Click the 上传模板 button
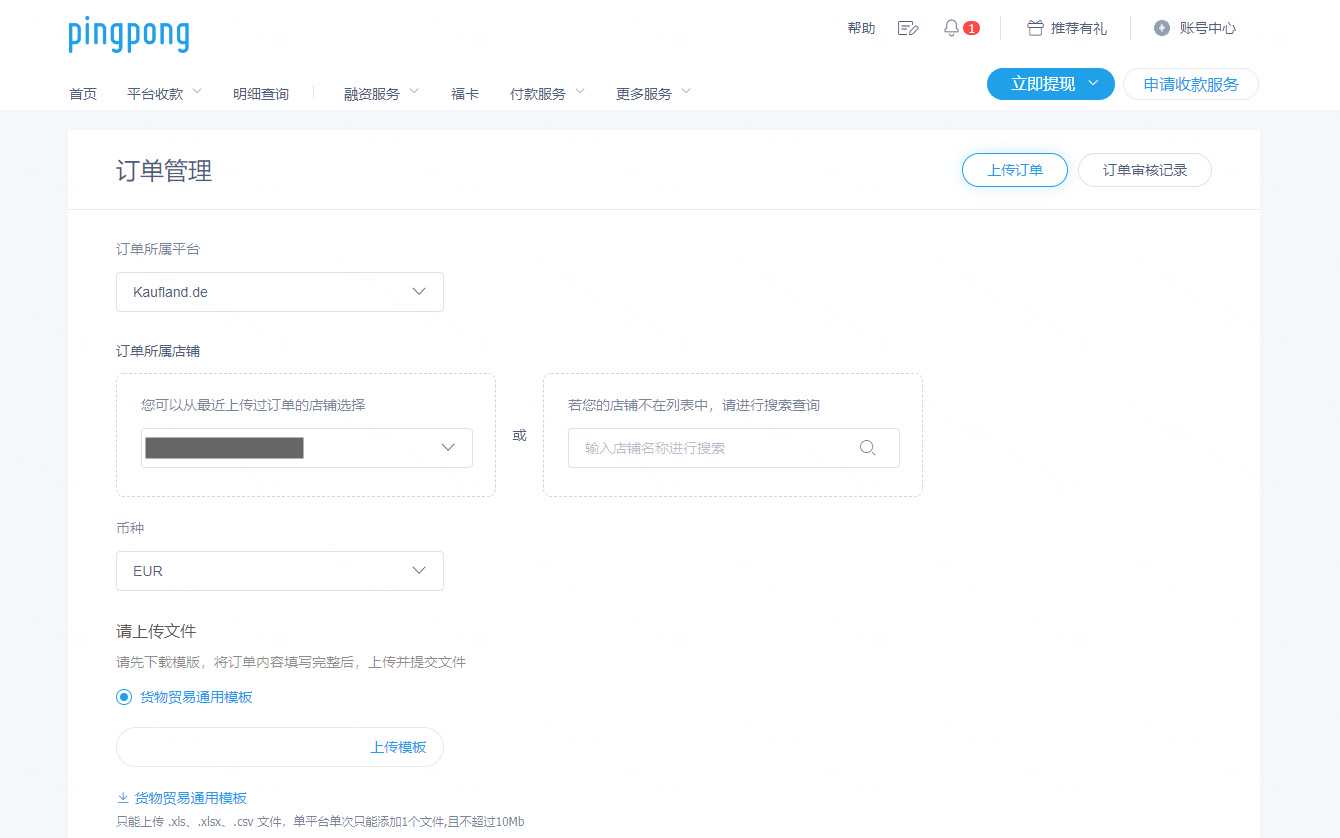Viewport: 1340px width, 838px height. 398,747
